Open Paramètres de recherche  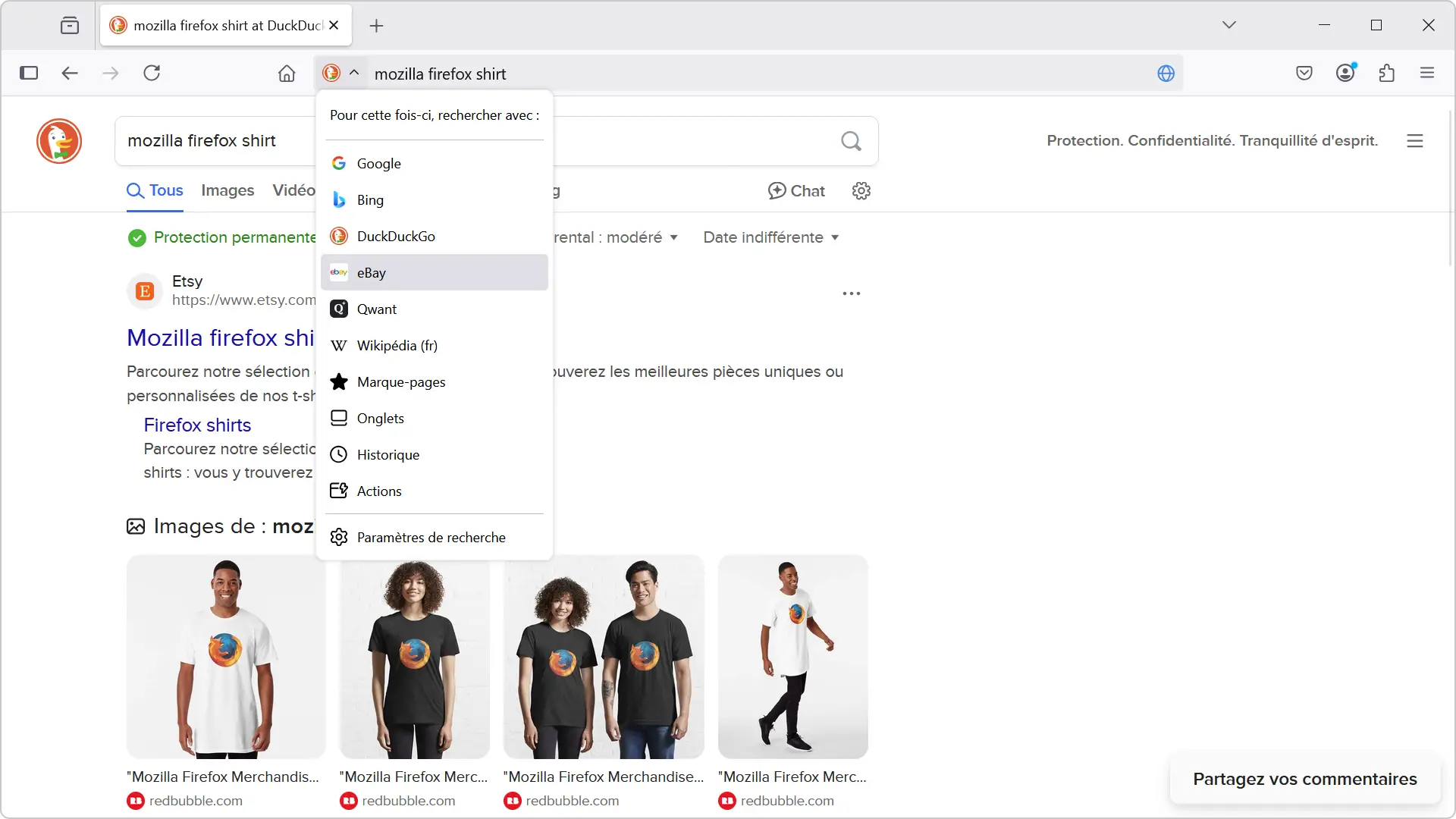[x=435, y=537]
